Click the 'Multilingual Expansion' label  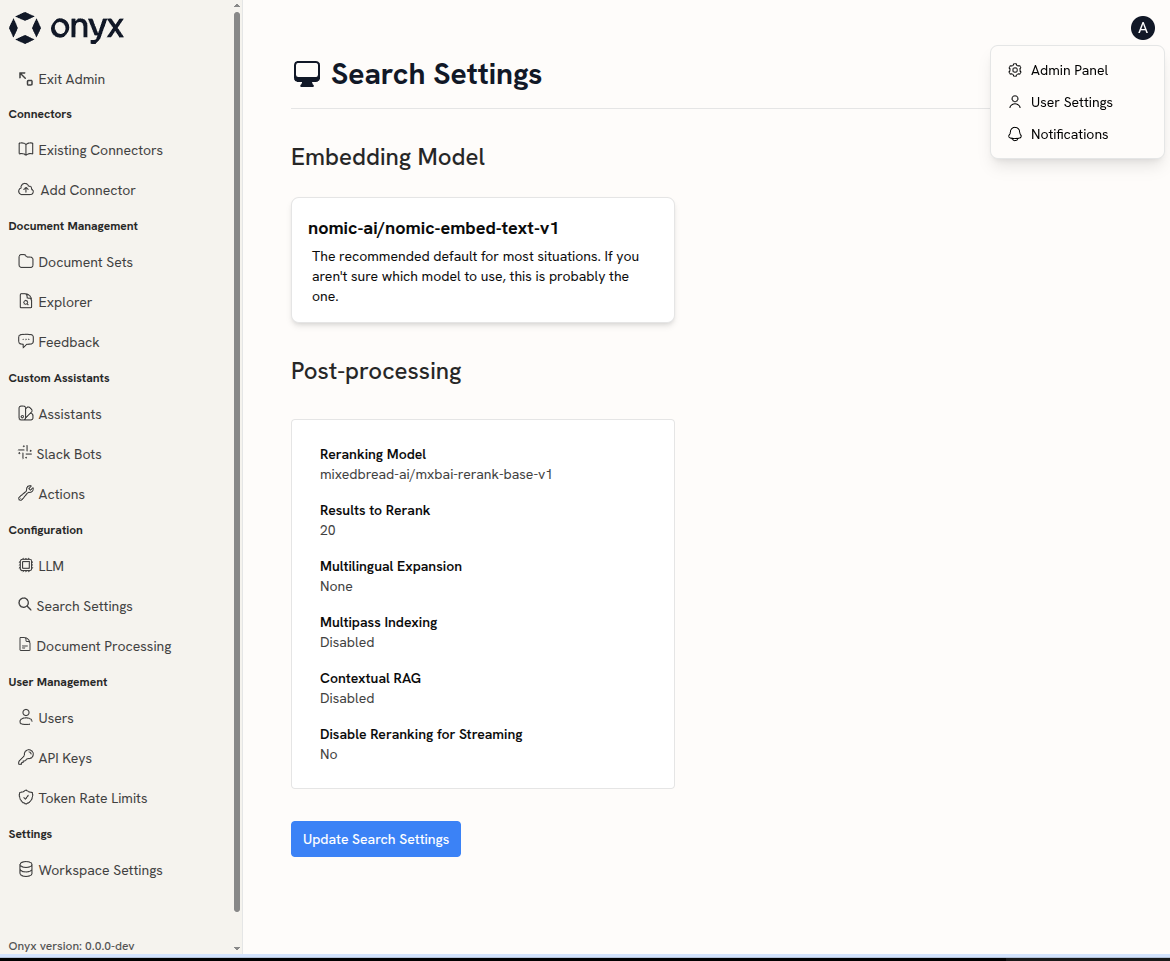pyautogui.click(x=390, y=566)
